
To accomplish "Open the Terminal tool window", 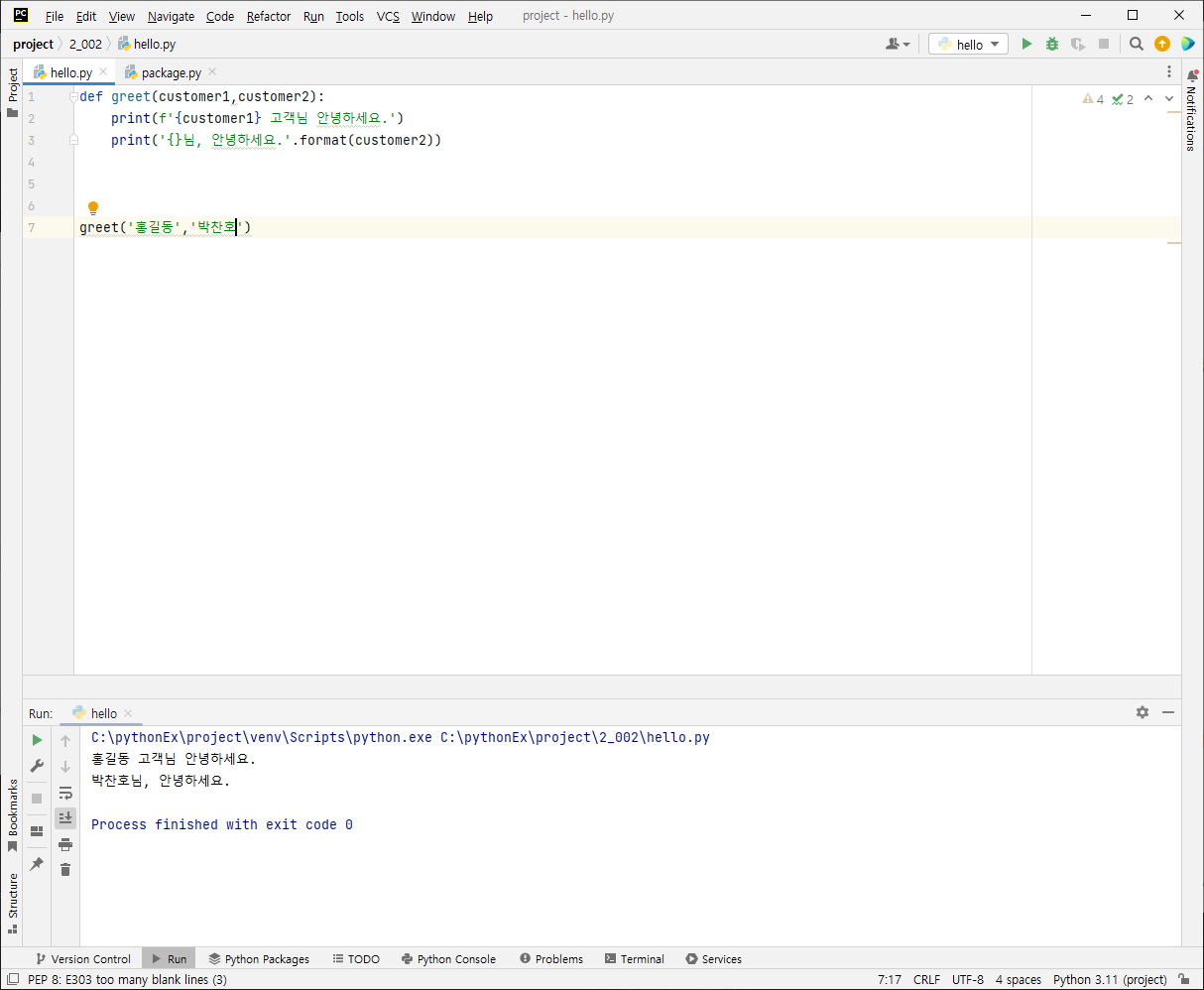I will pos(634,958).
